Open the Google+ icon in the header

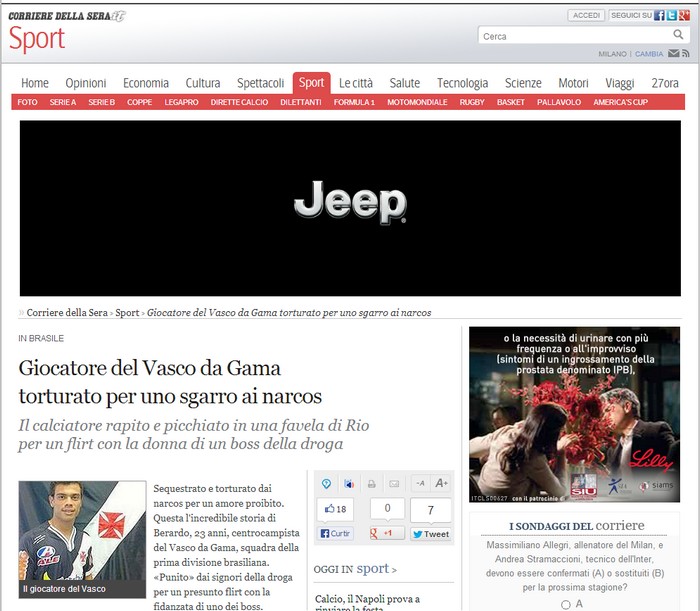[684, 15]
